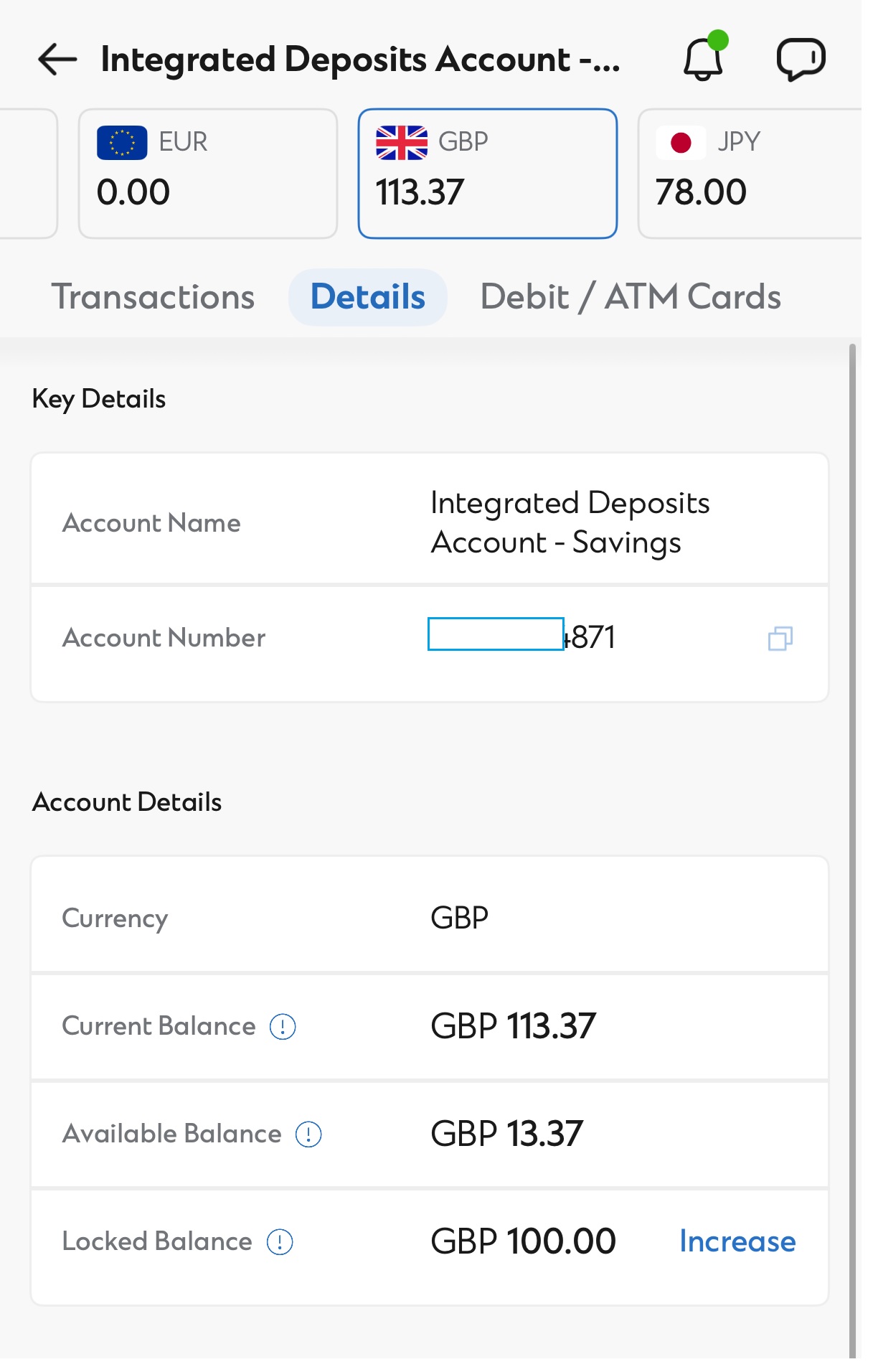Switch to the Details tab

pos(368,297)
